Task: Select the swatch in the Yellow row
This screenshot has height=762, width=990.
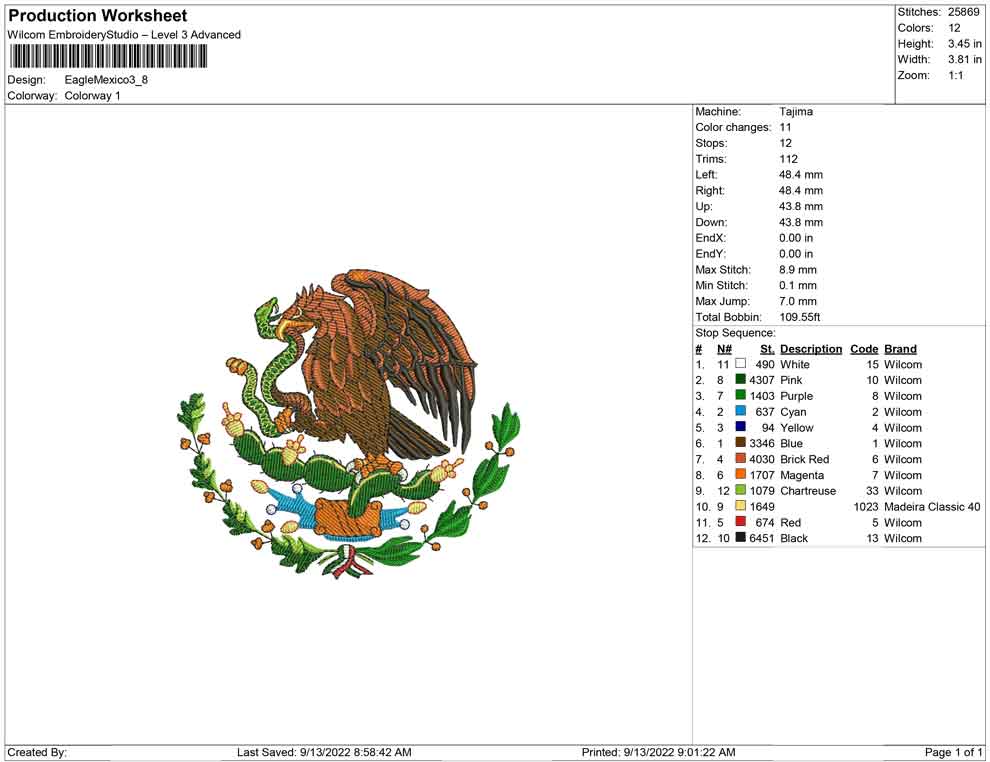Action: pyautogui.click(x=741, y=427)
